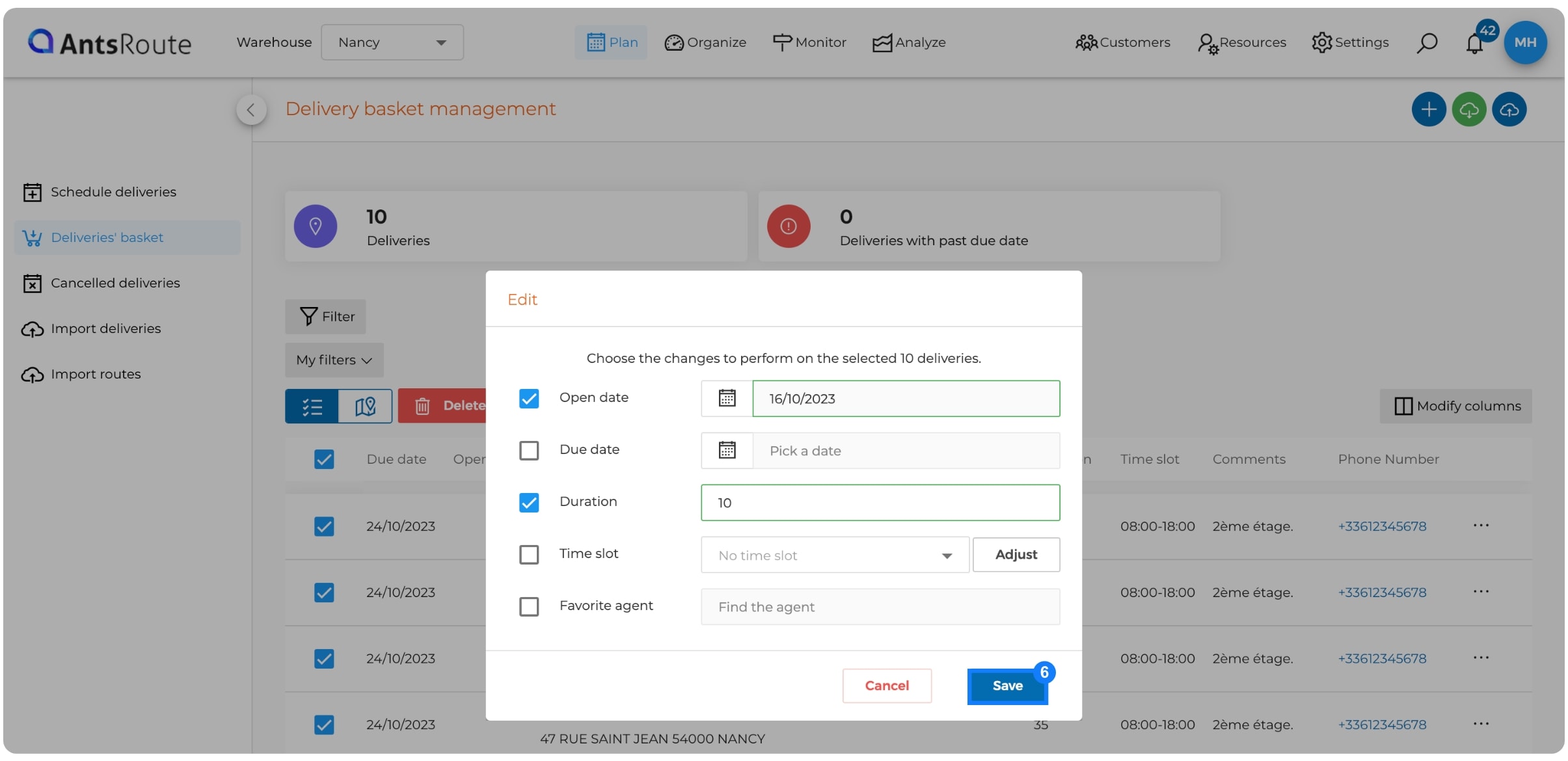Viewport: 1568px width, 761px height.
Task: Open Cancelled deliveries
Action: click(115, 283)
